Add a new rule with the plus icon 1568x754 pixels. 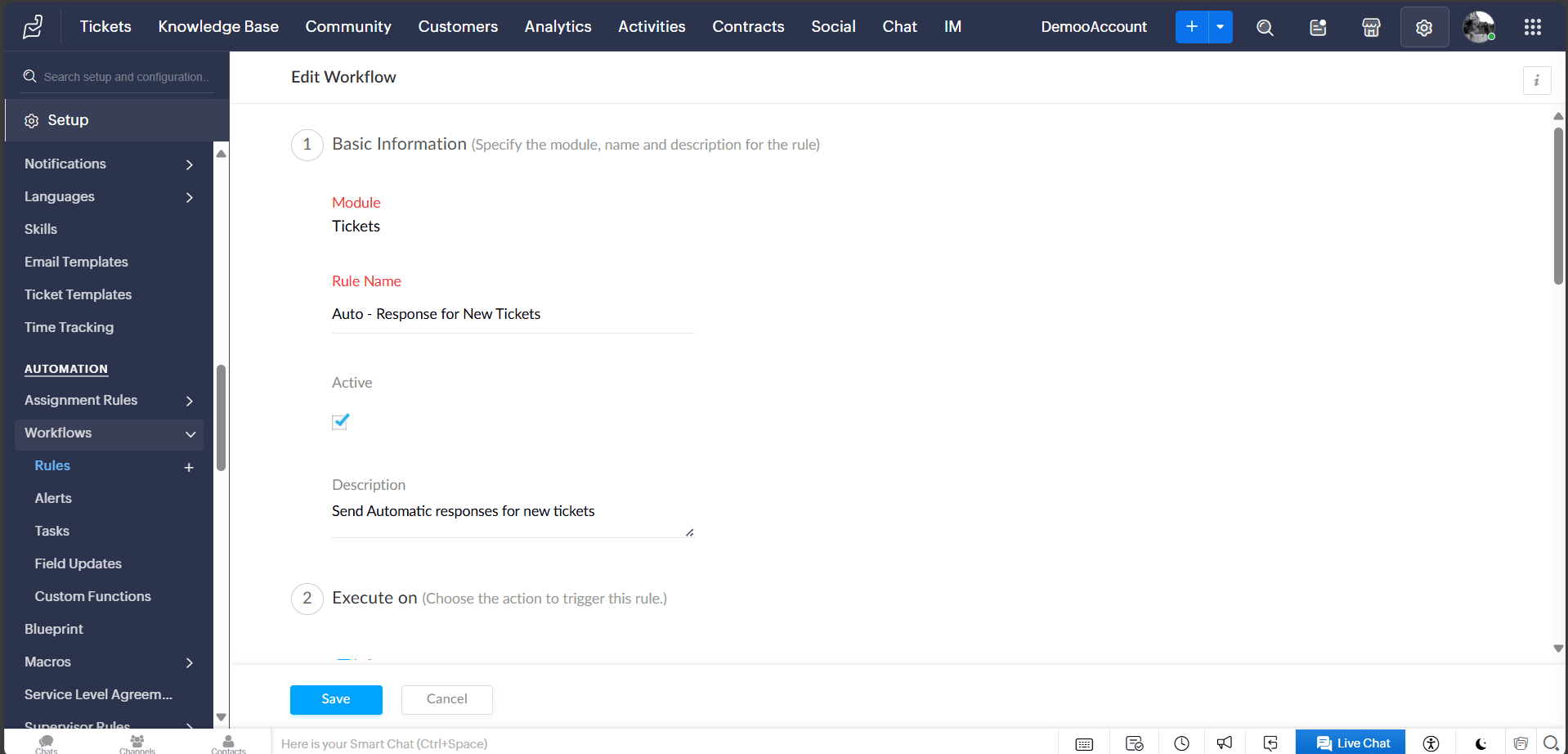click(x=189, y=467)
